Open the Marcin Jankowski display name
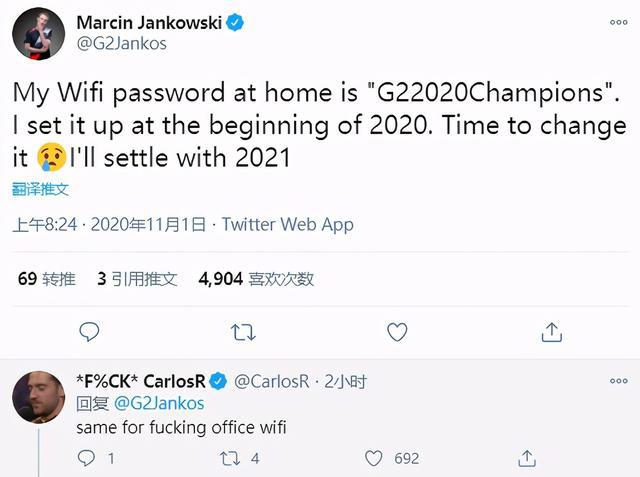 pyautogui.click(x=149, y=22)
